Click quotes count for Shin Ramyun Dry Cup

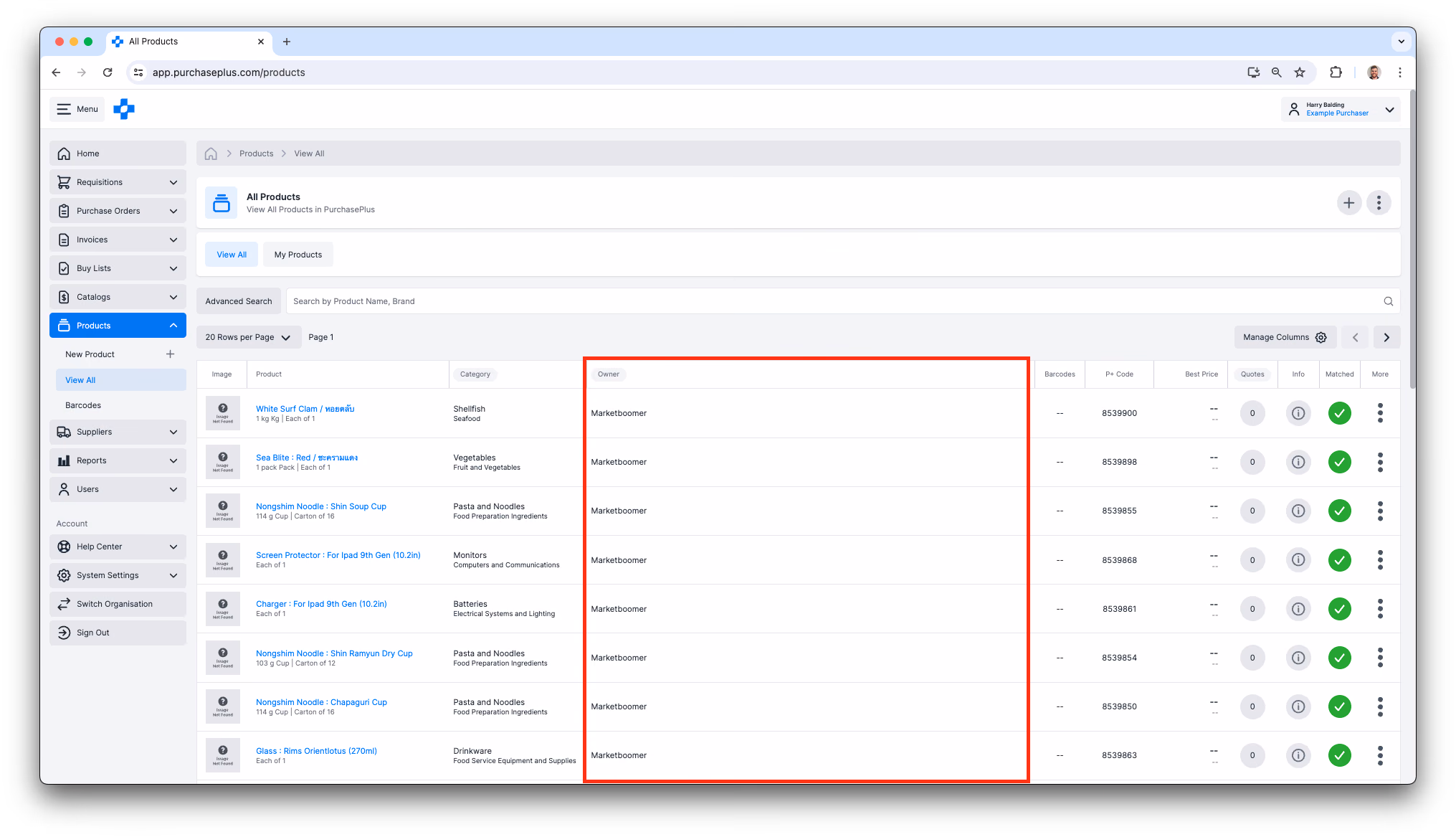pos(1252,658)
